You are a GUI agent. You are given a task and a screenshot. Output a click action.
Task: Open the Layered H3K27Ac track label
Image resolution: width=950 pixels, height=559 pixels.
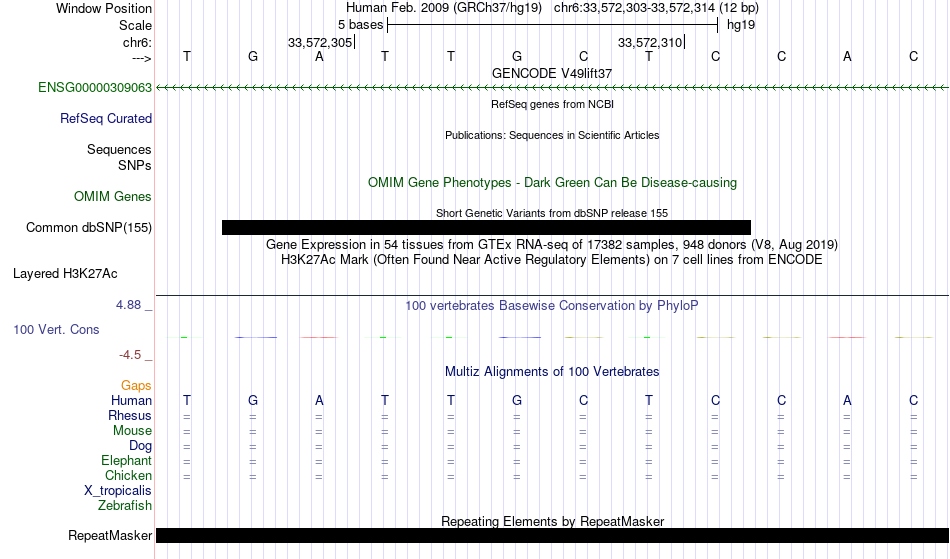(x=65, y=273)
